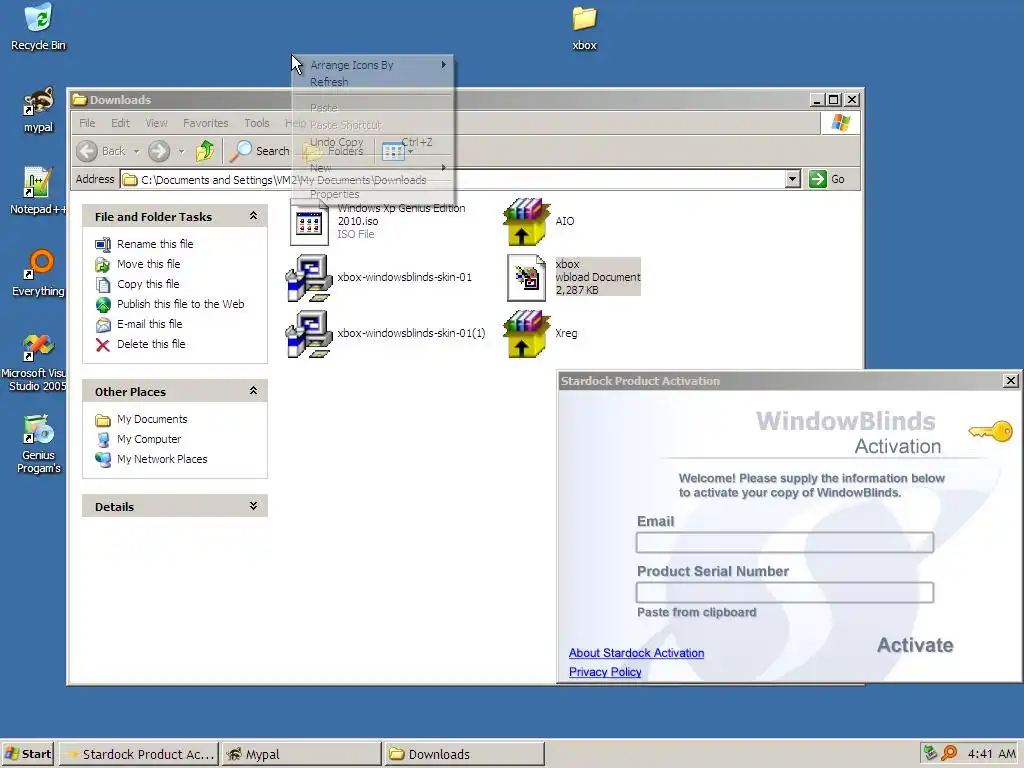This screenshot has height=768, width=1024.
Task: Click the 4:41 AM taskbar clock
Action: 991,754
